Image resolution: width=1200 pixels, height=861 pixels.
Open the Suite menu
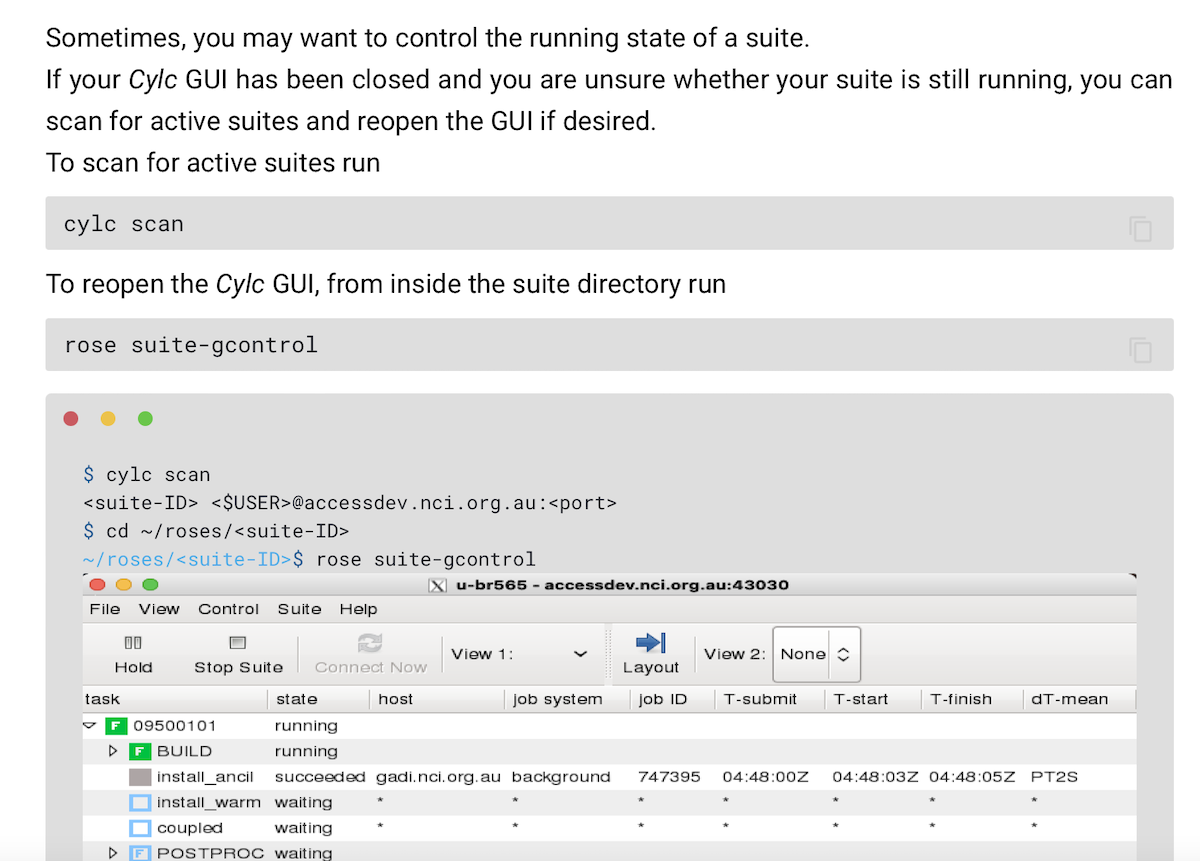tap(299, 609)
